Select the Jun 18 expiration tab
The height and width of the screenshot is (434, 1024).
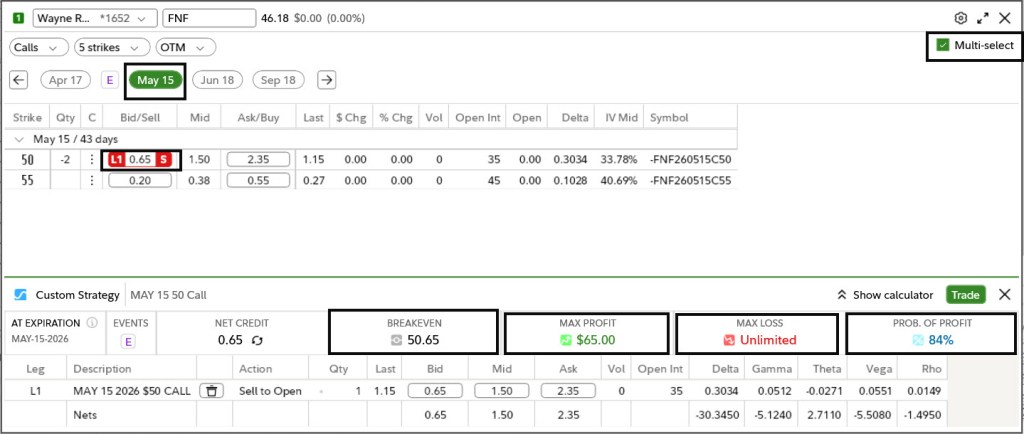(x=217, y=80)
